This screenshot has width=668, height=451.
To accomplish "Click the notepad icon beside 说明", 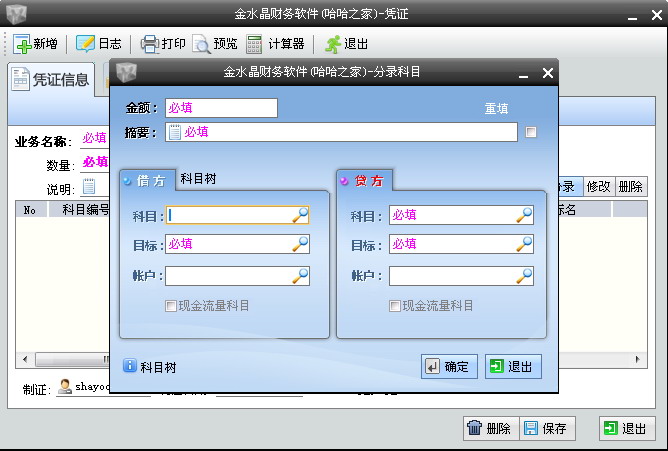I will (x=89, y=187).
